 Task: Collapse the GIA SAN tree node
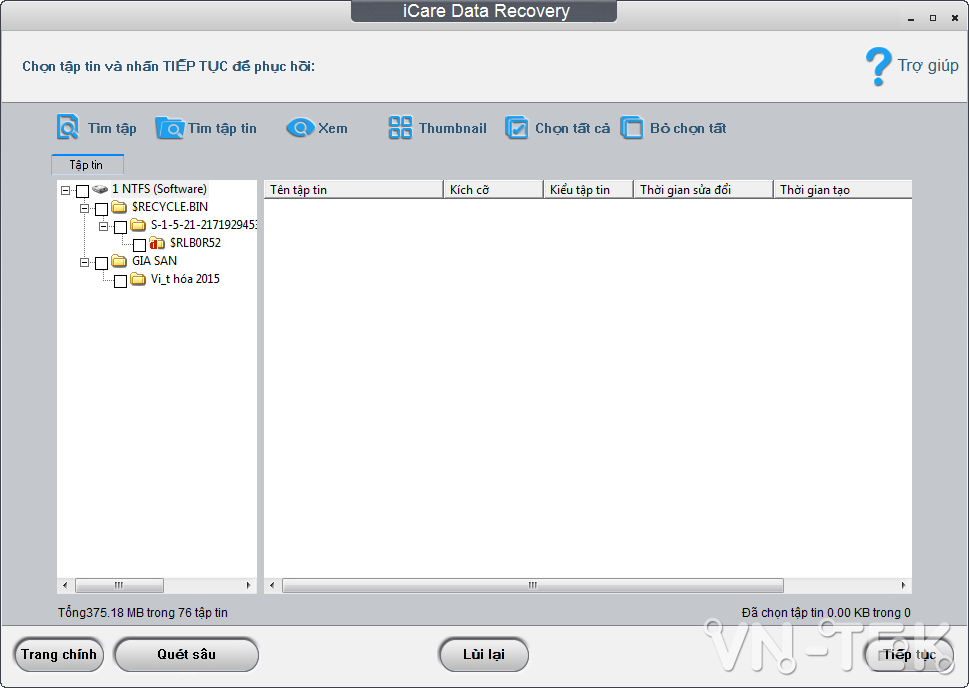[85, 261]
